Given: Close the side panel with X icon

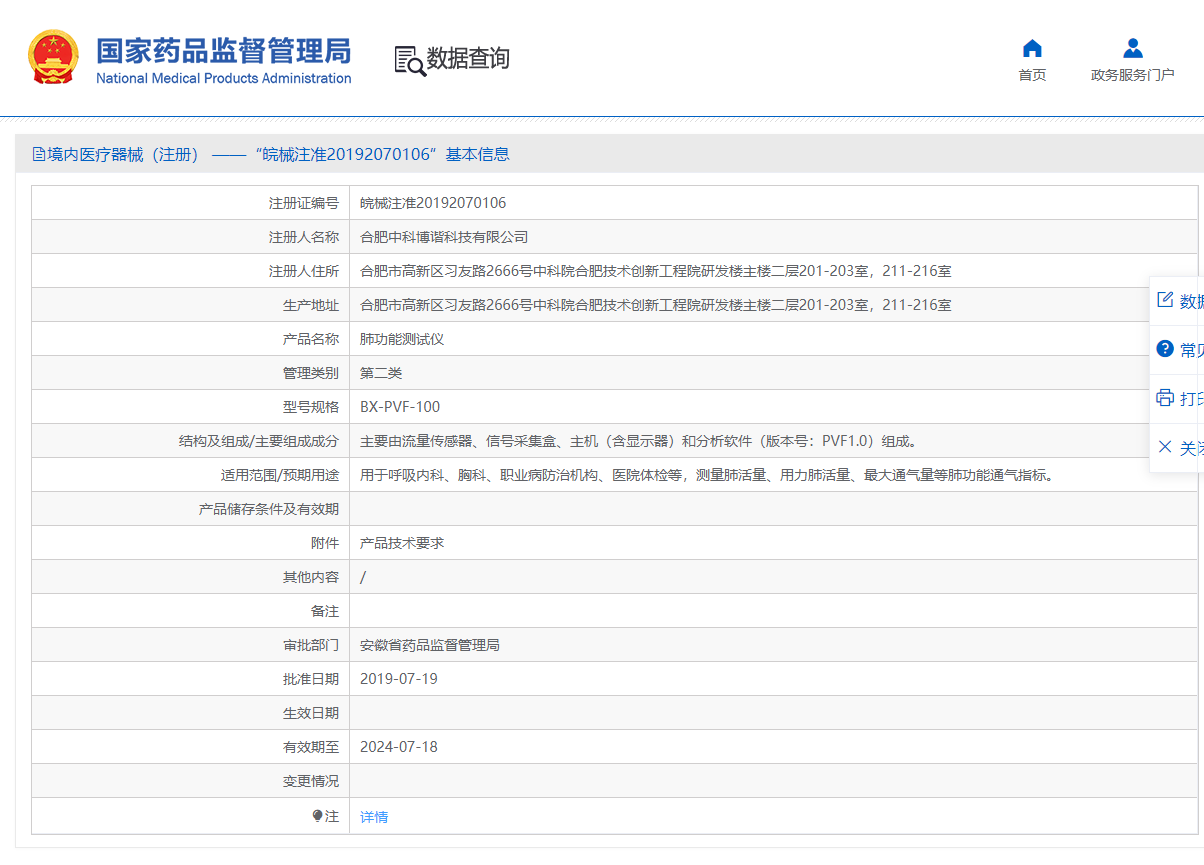Looking at the screenshot, I should [x=1164, y=447].
